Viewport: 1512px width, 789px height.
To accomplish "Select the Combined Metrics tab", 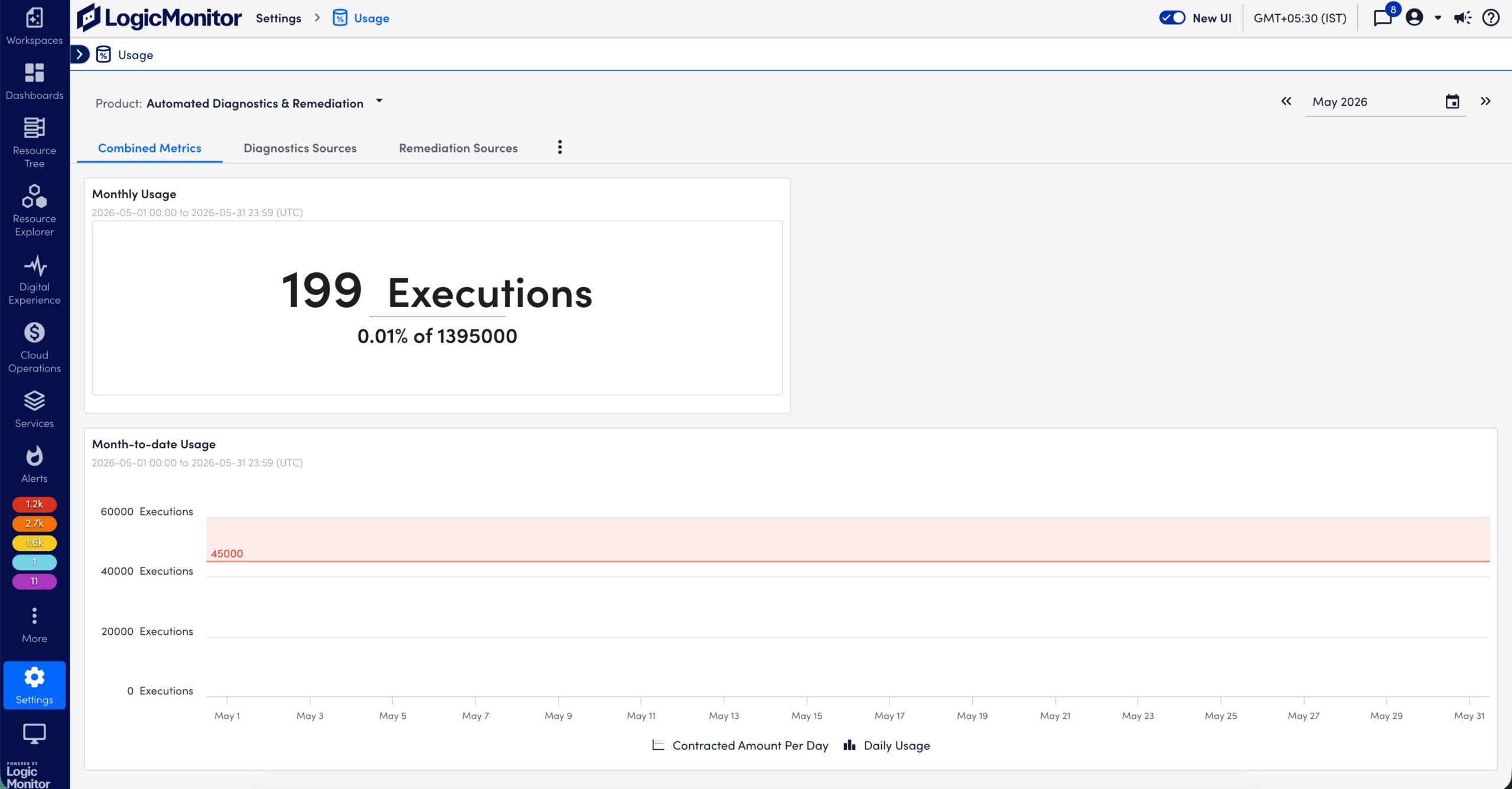I will (x=149, y=148).
